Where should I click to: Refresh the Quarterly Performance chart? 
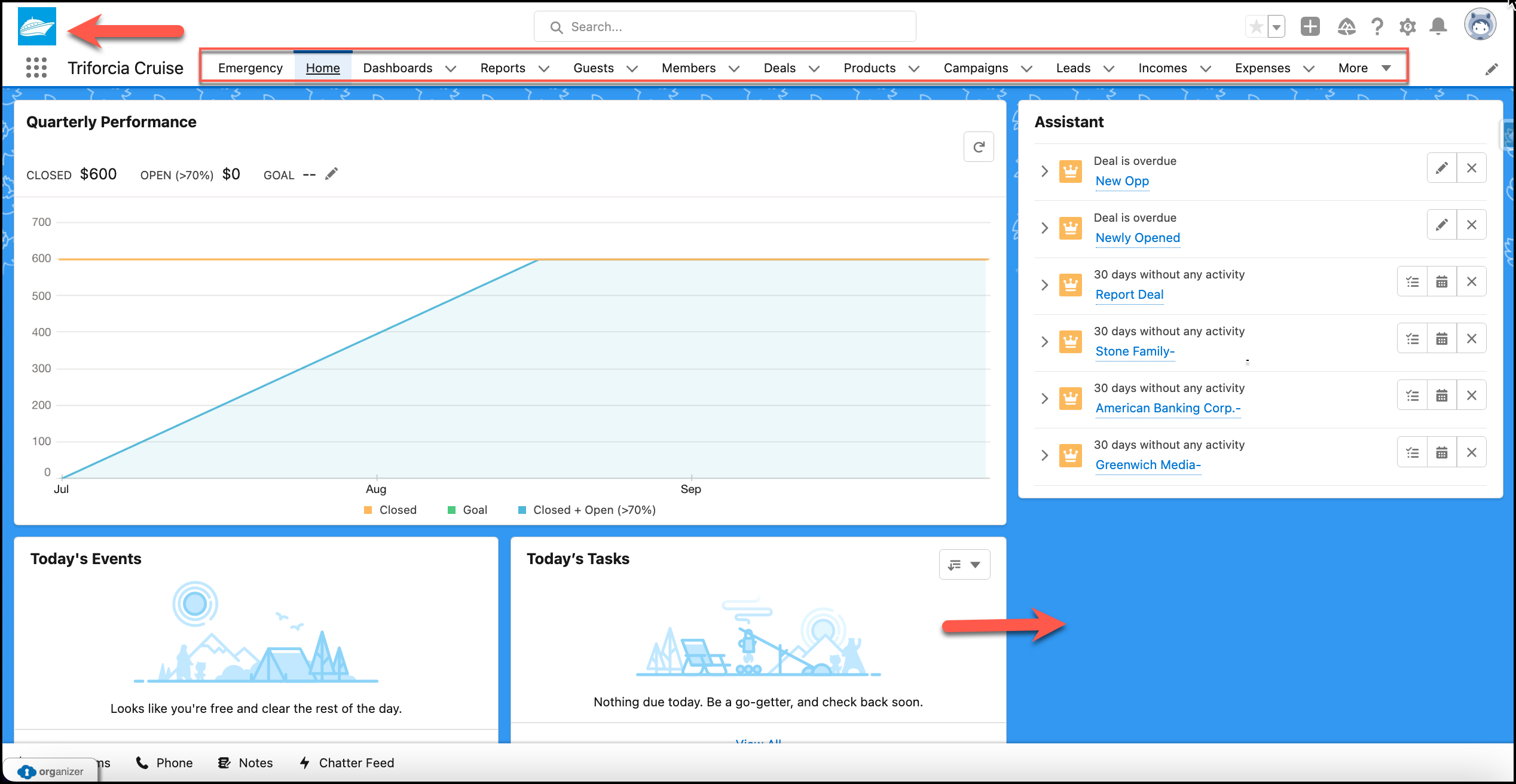(x=979, y=147)
